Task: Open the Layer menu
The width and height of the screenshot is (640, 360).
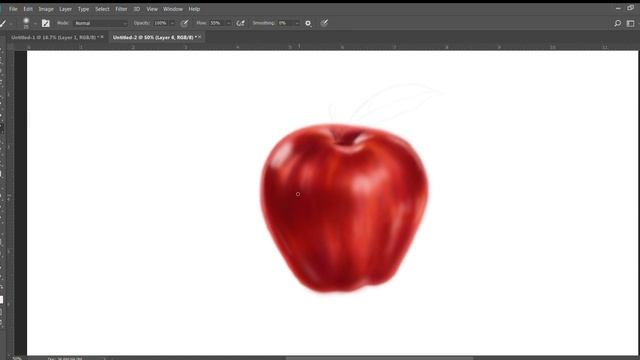Action: coord(65,9)
